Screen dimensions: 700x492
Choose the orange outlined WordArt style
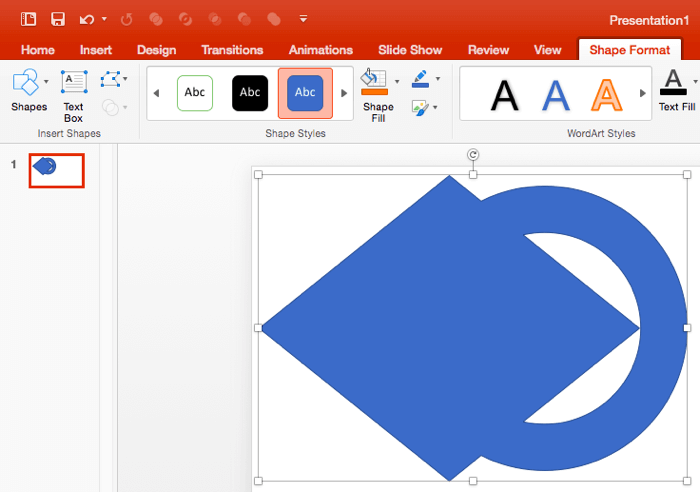[606, 94]
